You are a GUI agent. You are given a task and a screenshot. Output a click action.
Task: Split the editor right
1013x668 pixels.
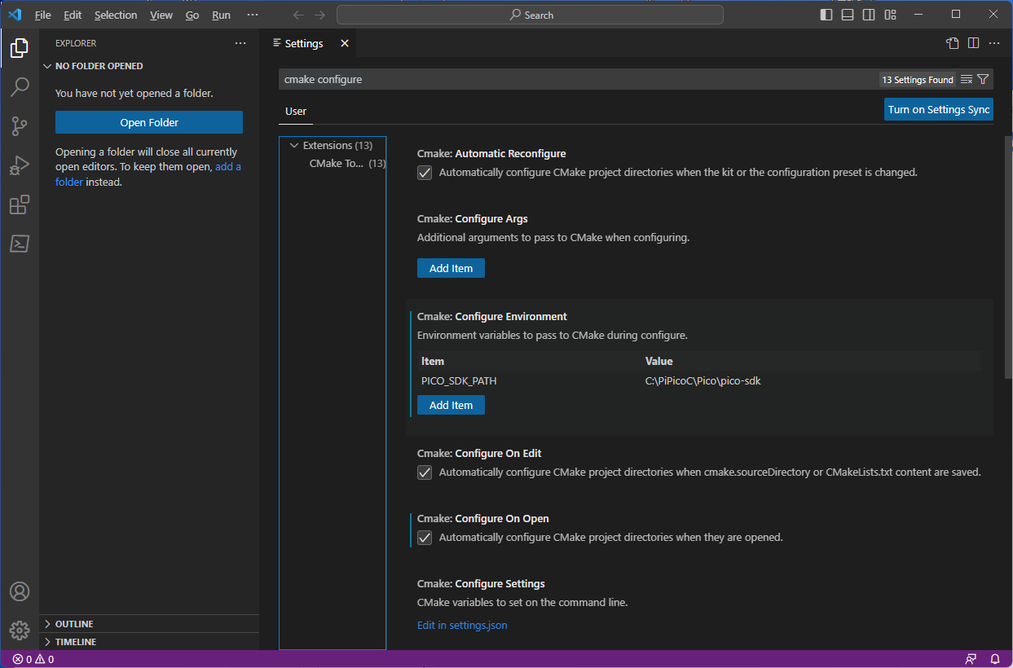974,43
